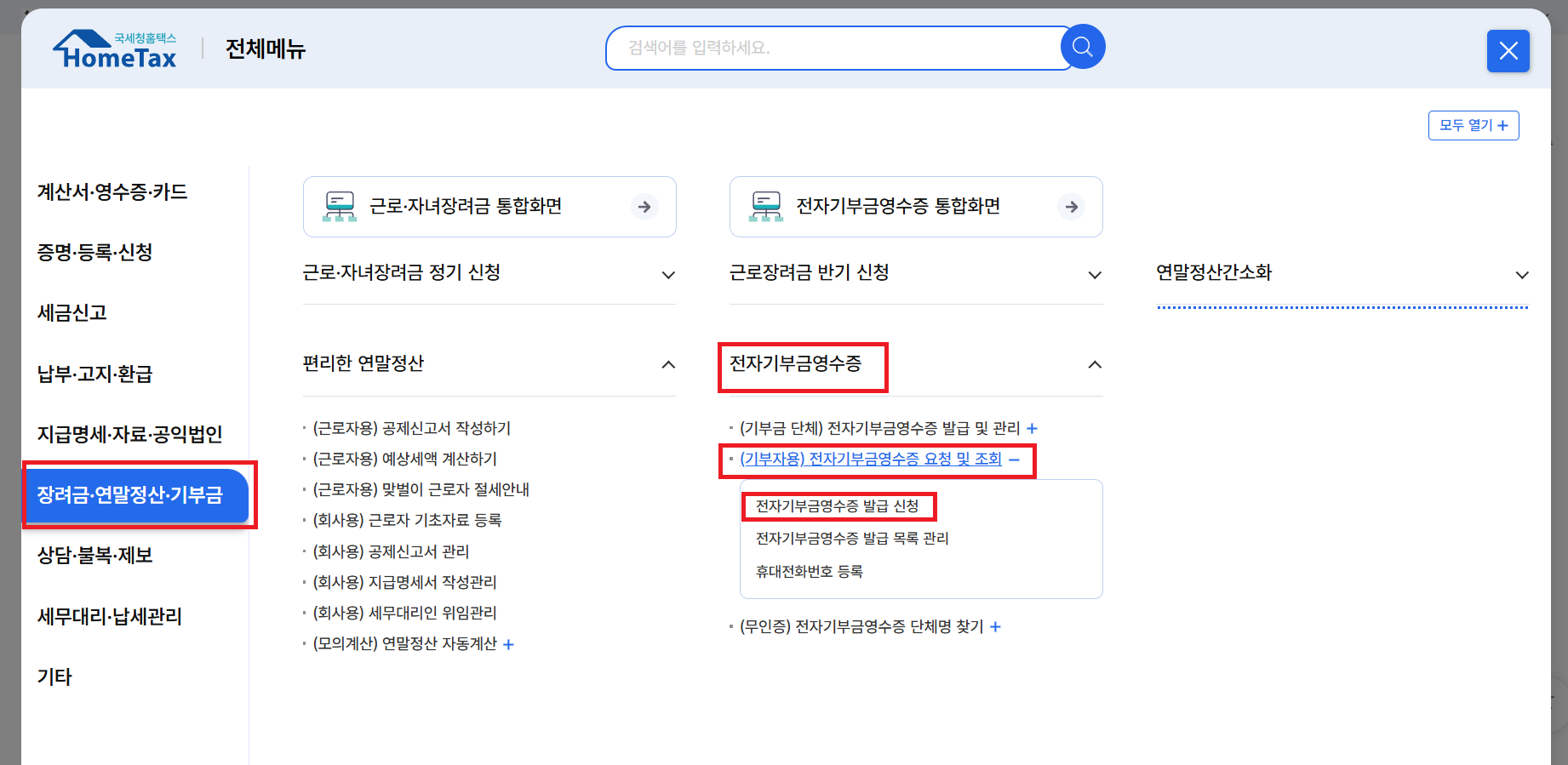Viewport: 1568px width, 765px height.
Task: Click (모의계산) 연말정산 자동계산 link
Action: click(404, 643)
